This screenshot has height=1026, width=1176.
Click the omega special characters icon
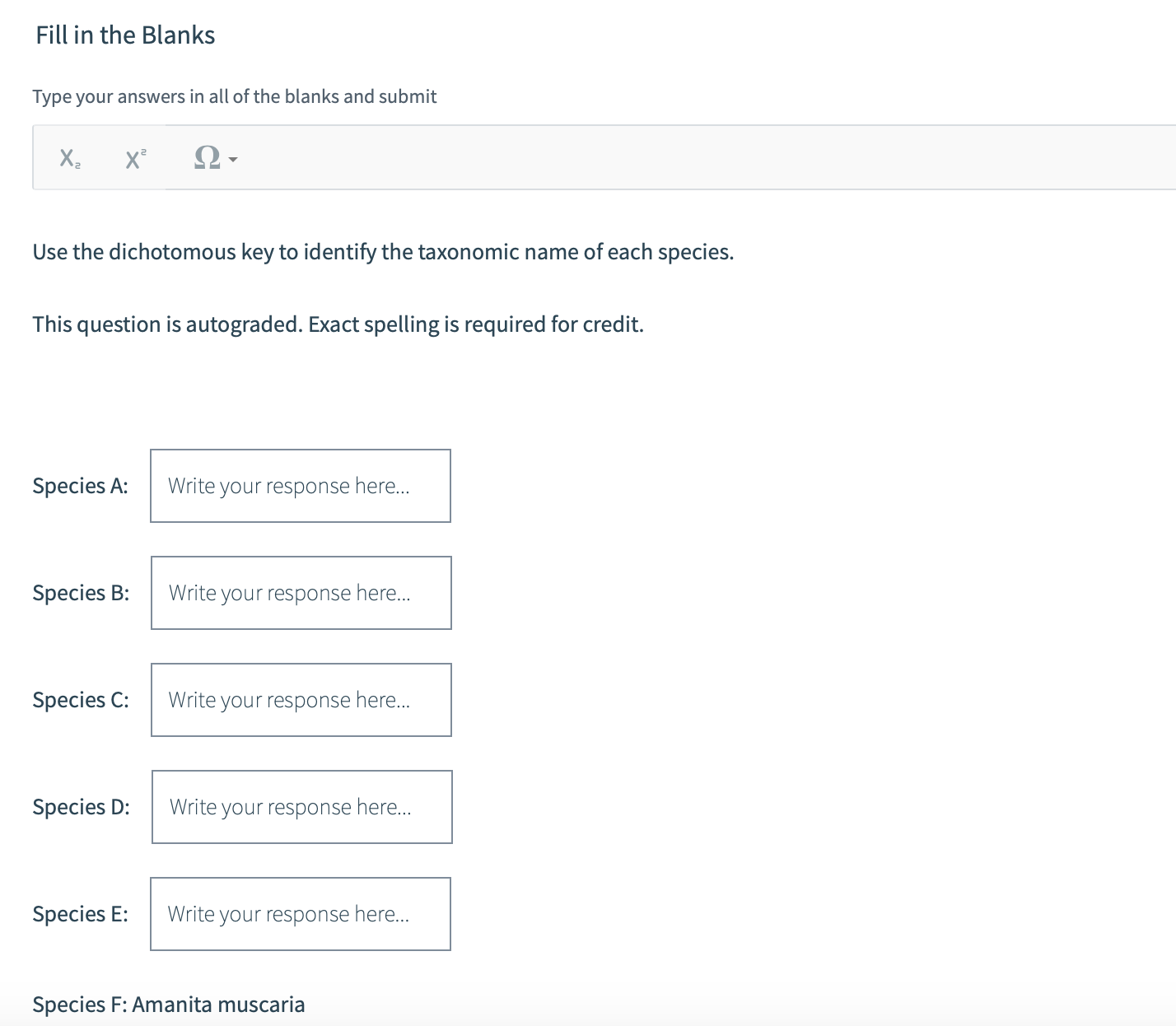pyautogui.click(x=207, y=157)
